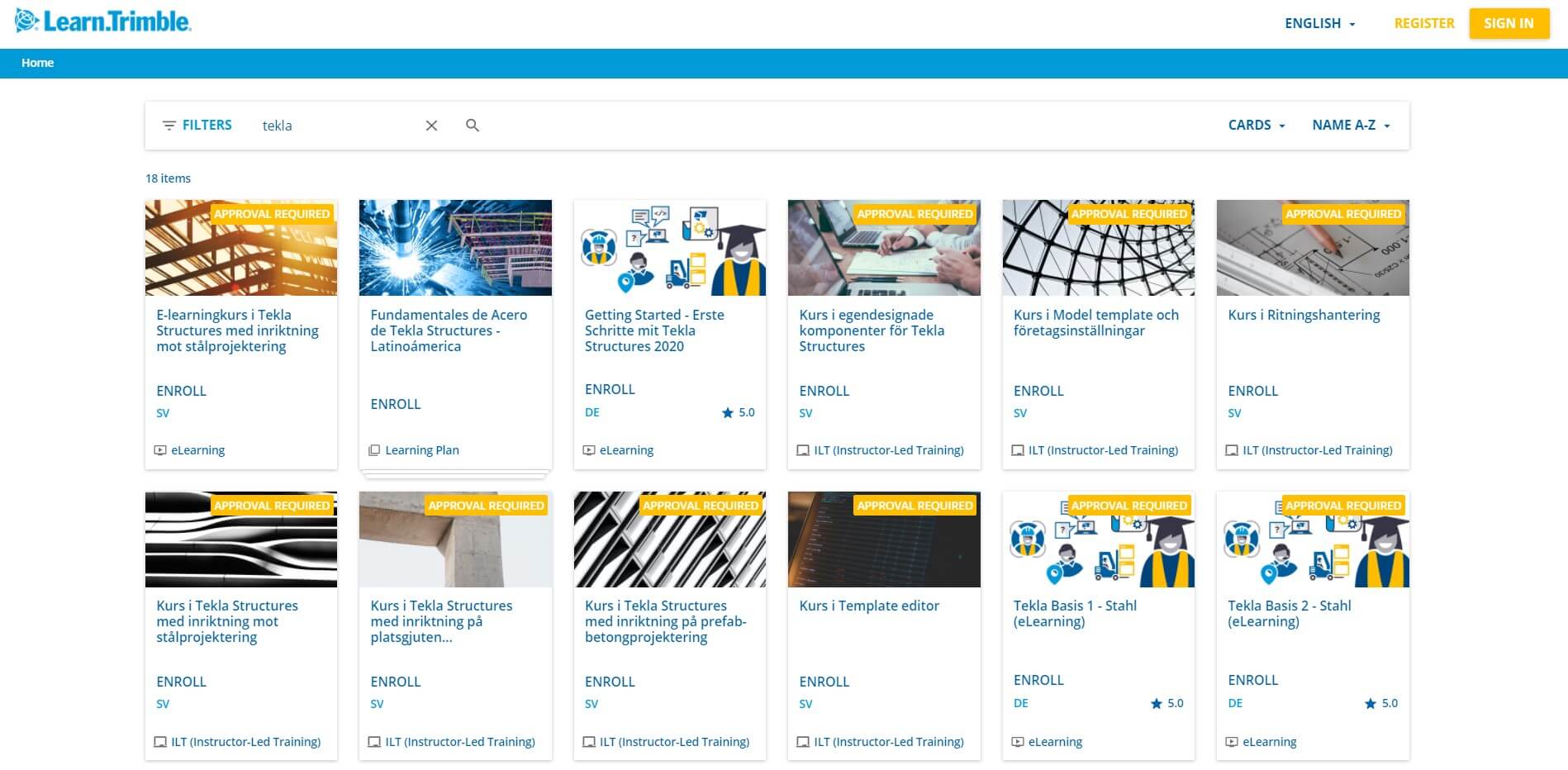Go to the Home breadcrumb
Viewport: 1568px width, 770px height.
[37, 63]
